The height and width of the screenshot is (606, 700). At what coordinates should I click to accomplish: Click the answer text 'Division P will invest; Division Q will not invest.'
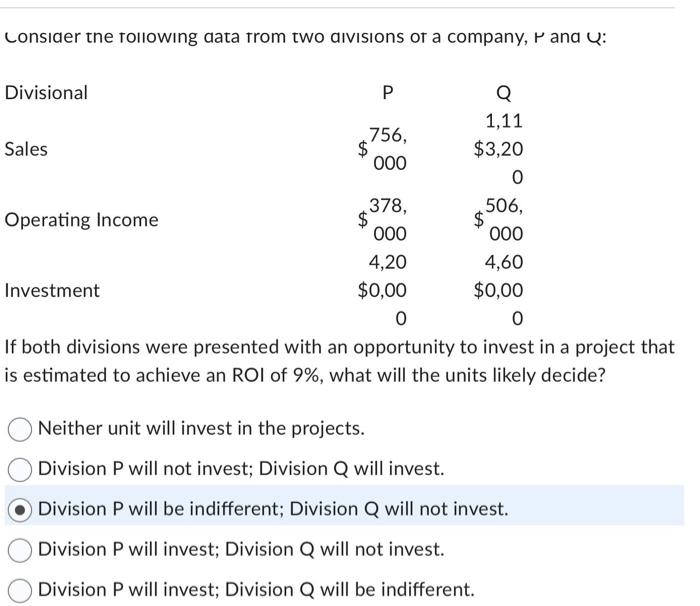coord(241,549)
